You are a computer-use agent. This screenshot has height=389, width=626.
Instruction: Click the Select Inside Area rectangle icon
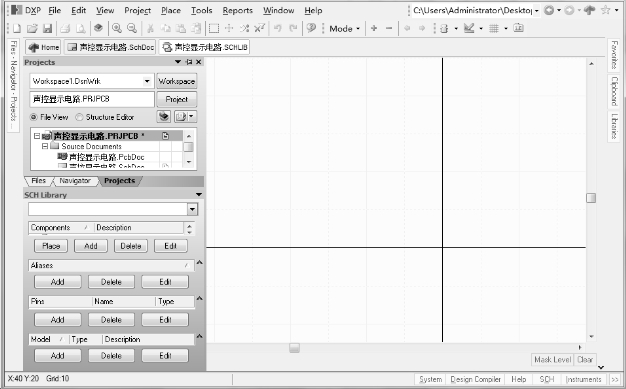tap(214, 28)
